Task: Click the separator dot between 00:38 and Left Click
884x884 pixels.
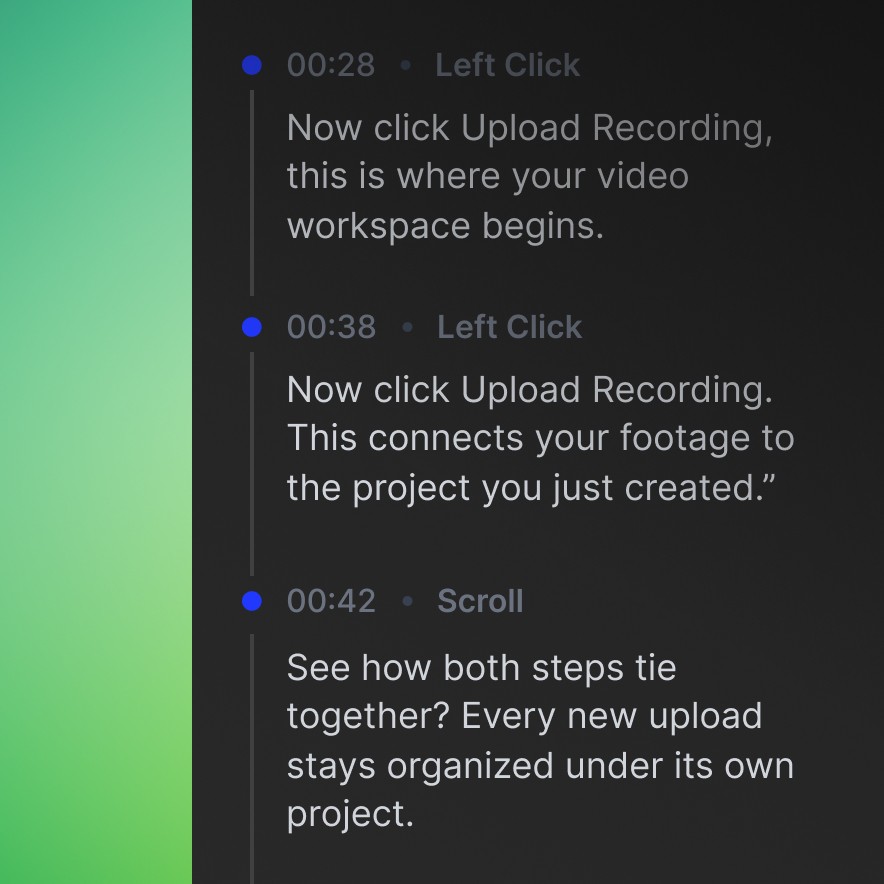Action: pyautogui.click(x=408, y=327)
